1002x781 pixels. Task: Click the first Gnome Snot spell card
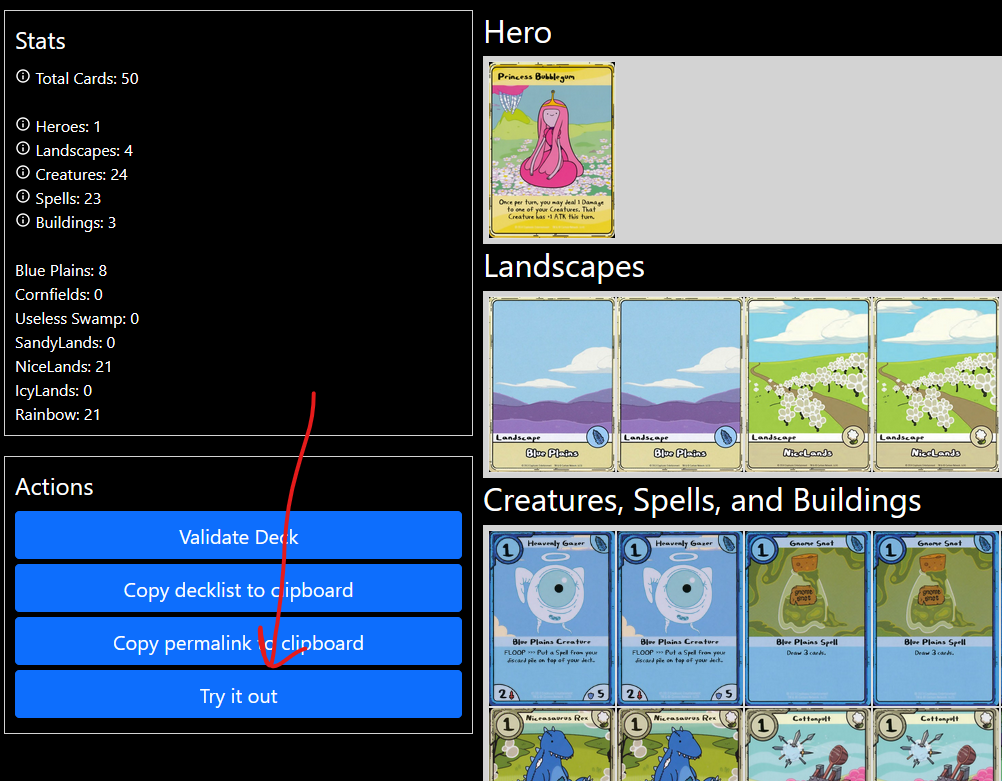coord(808,618)
